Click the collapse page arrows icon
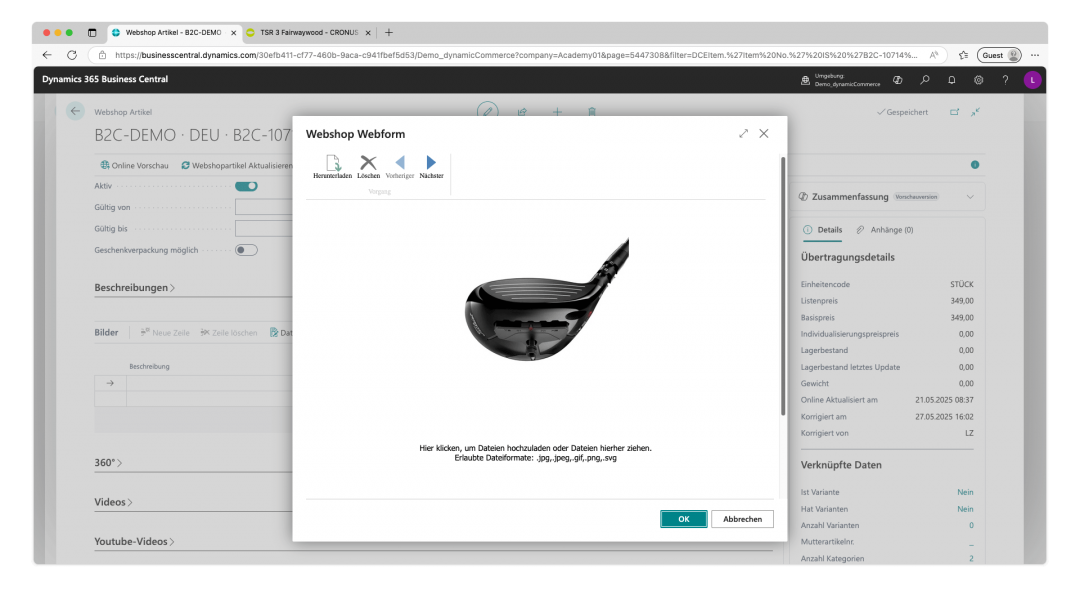 (x=975, y=112)
